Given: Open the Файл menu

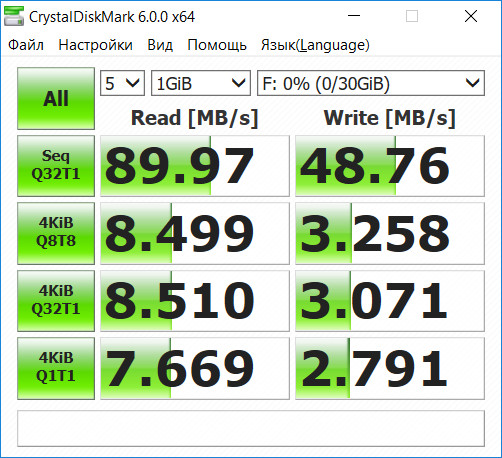Looking at the screenshot, I should (x=26, y=45).
